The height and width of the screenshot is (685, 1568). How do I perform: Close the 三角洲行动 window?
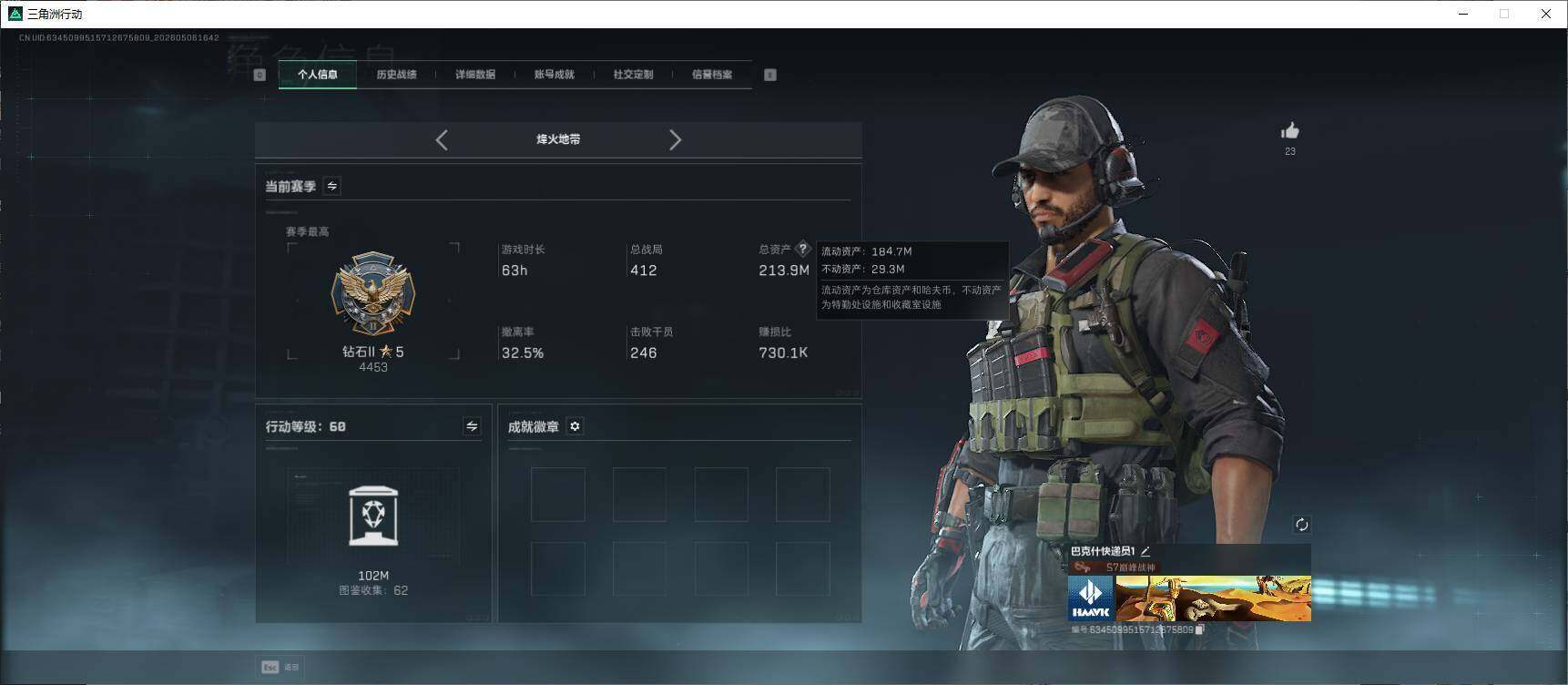(1545, 14)
